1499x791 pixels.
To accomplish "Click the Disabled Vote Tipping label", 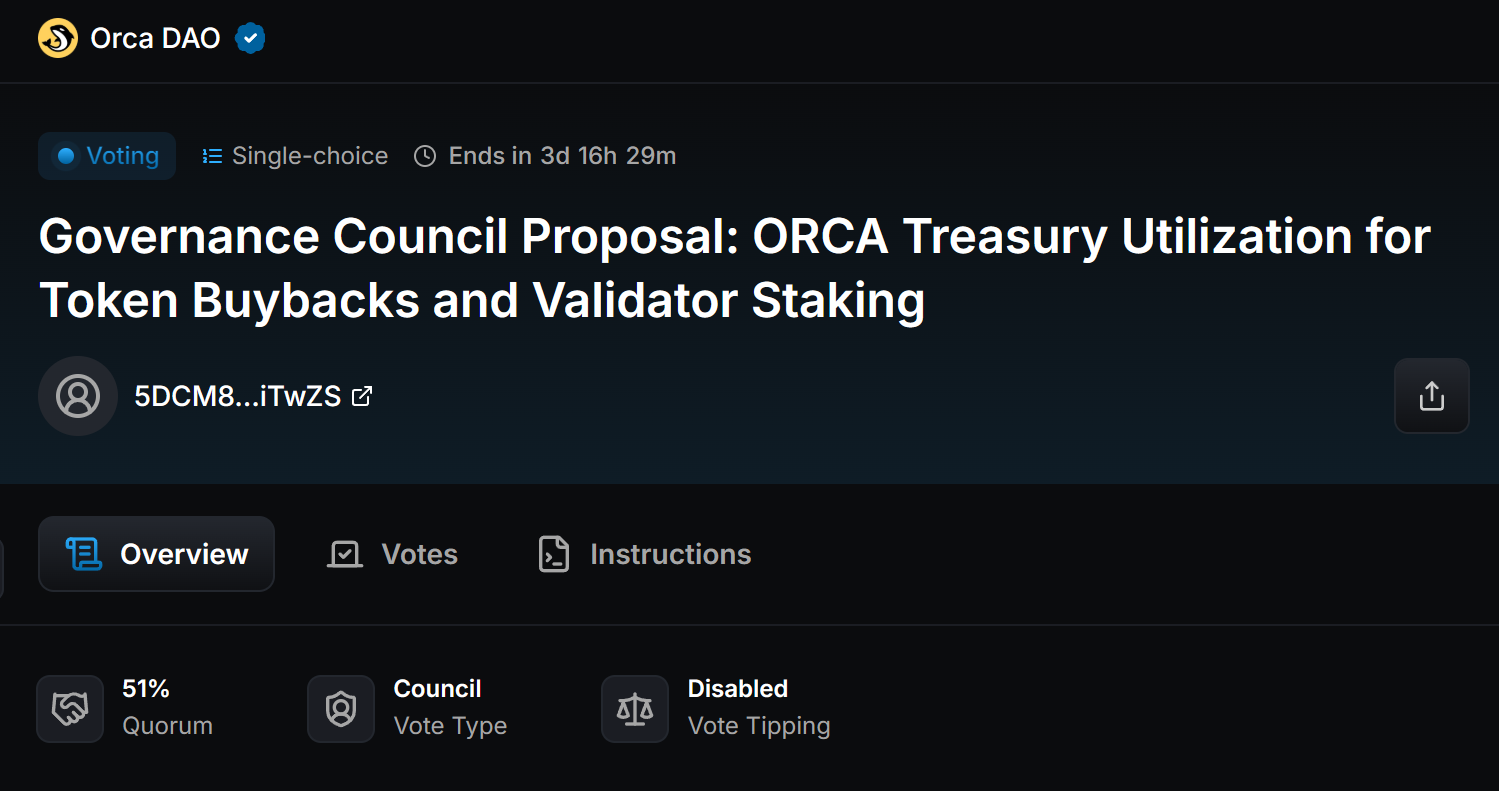I will tap(738, 689).
